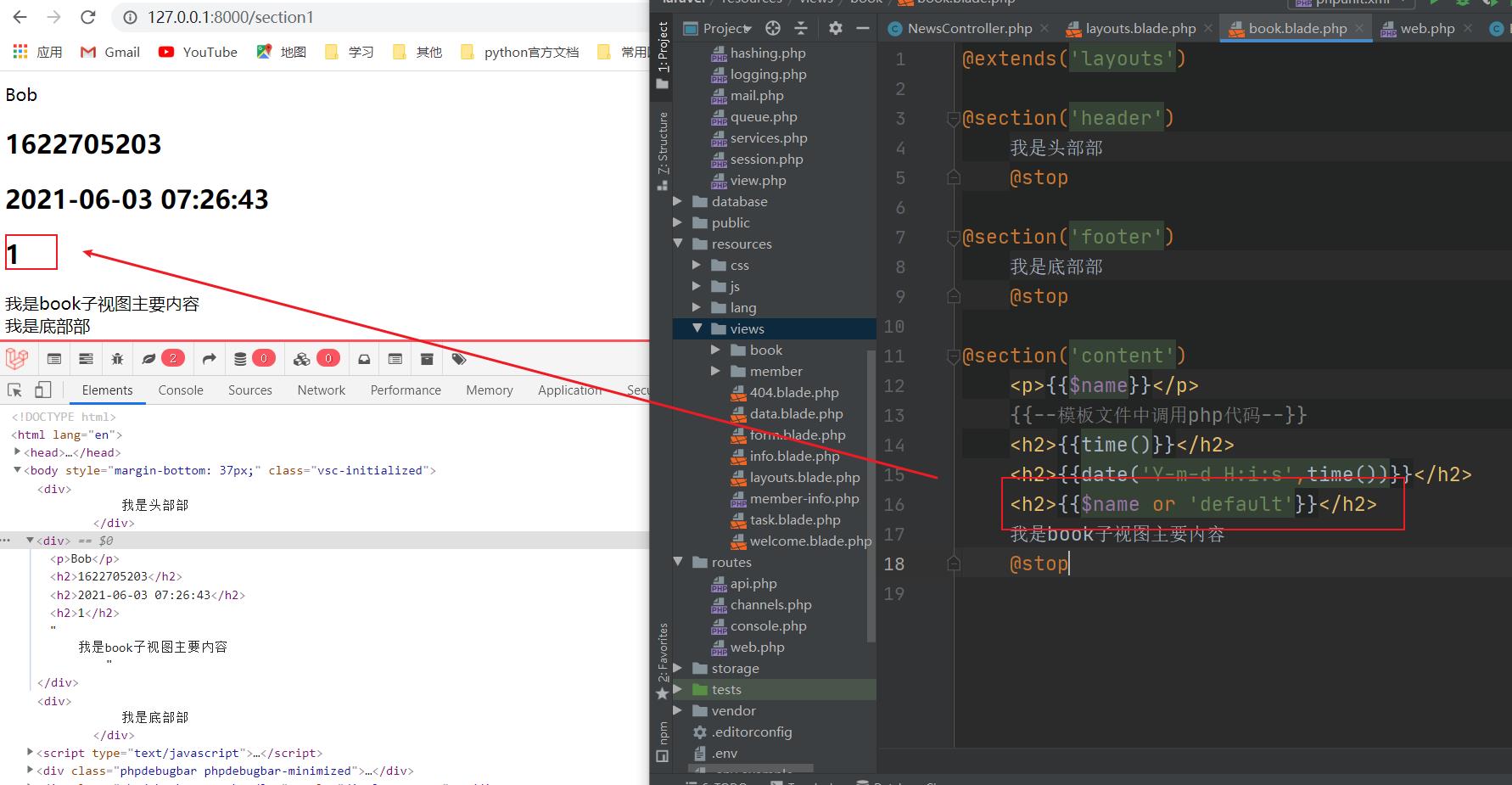Toggle DevTools device toolbar icon
Image resolution: width=1512 pixels, height=785 pixels.
[x=42, y=390]
